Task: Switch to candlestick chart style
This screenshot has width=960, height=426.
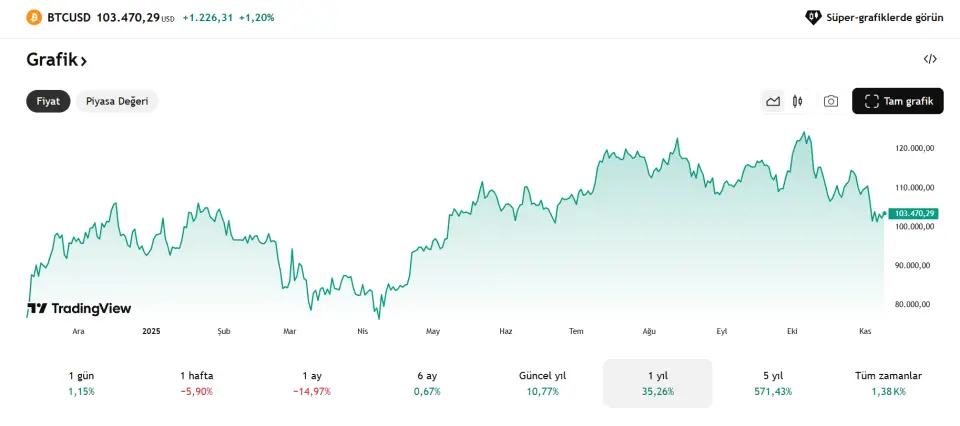Action: [797, 101]
